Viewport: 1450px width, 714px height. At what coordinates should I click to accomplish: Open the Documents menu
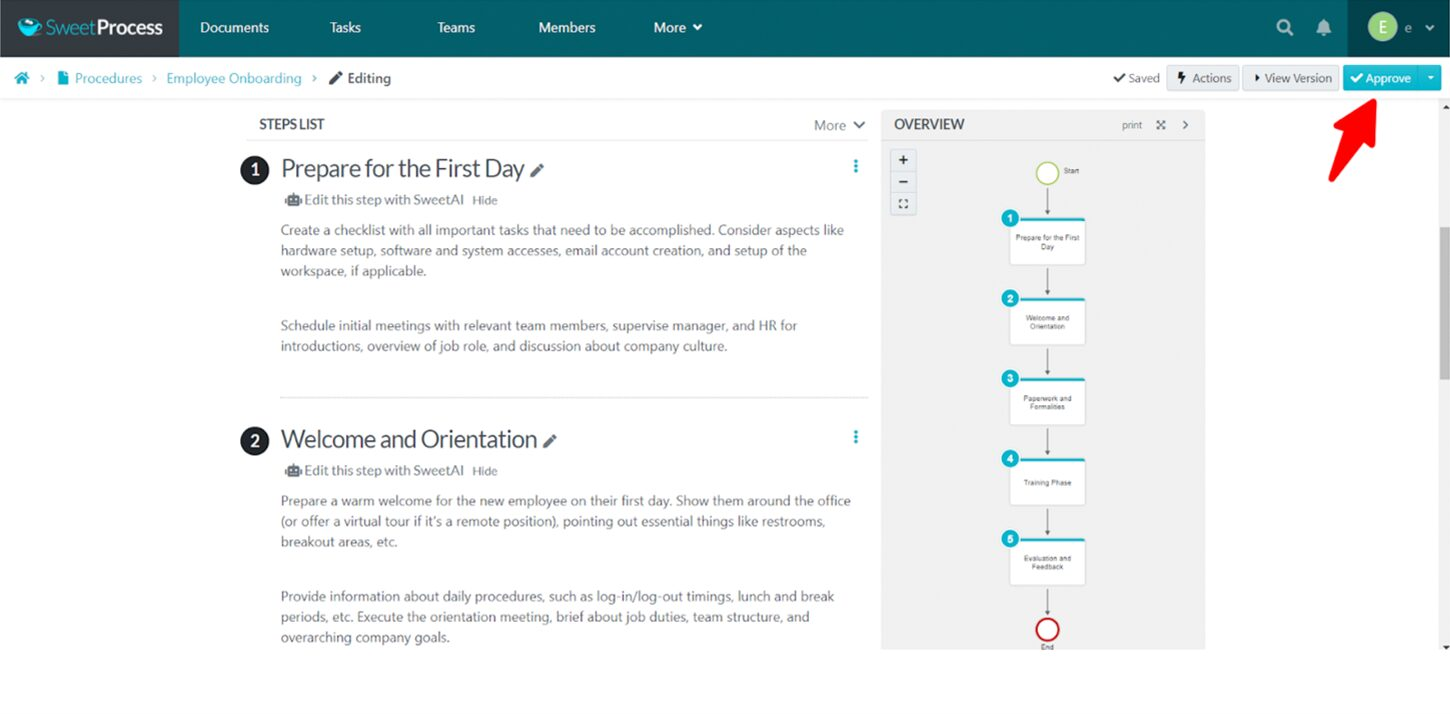click(x=234, y=28)
